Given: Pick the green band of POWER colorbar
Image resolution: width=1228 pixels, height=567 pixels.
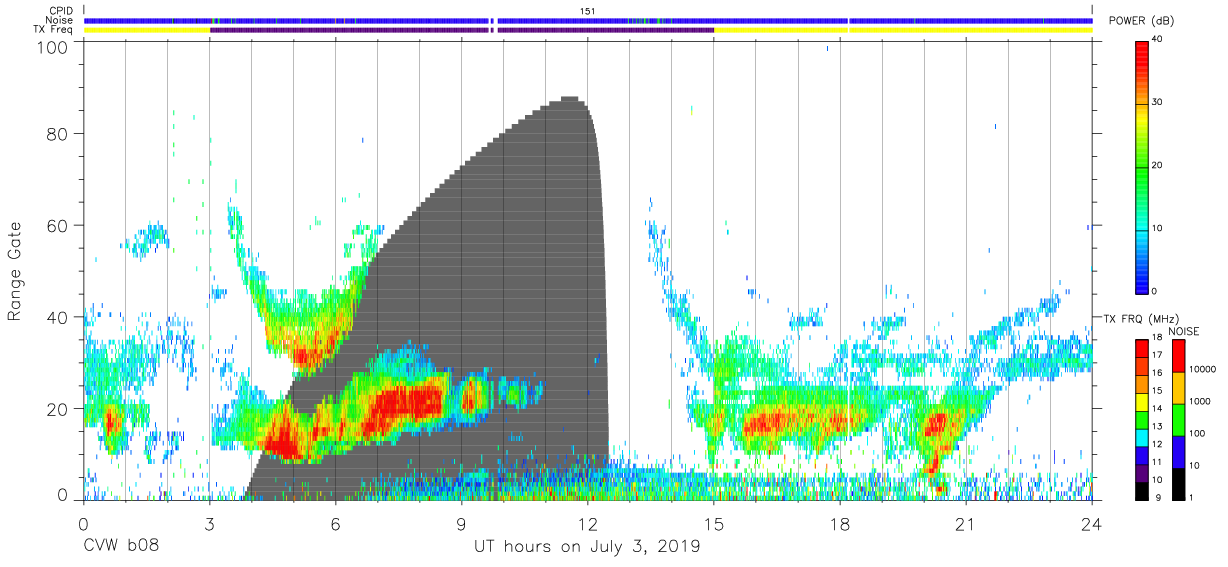Looking at the screenshot, I should click(x=1141, y=166).
